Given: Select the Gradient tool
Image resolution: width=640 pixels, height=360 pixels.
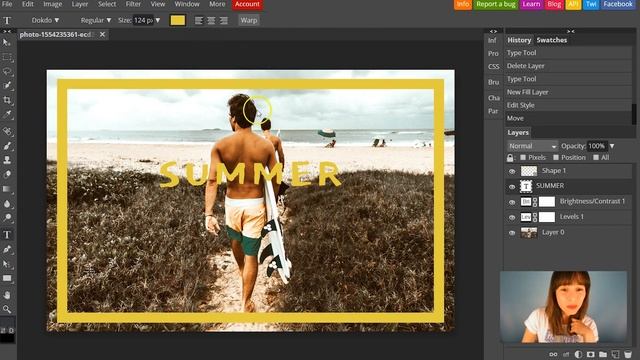Looking at the screenshot, I should (x=7, y=189).
